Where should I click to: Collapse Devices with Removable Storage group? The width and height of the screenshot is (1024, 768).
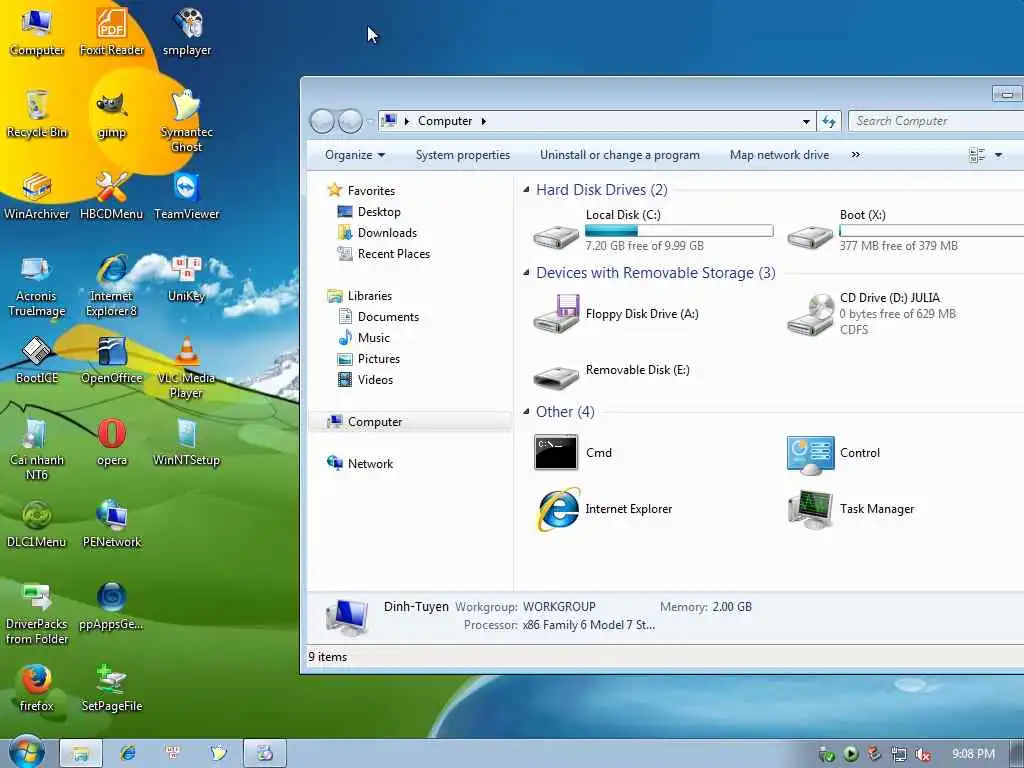click(x=526, y=272)
